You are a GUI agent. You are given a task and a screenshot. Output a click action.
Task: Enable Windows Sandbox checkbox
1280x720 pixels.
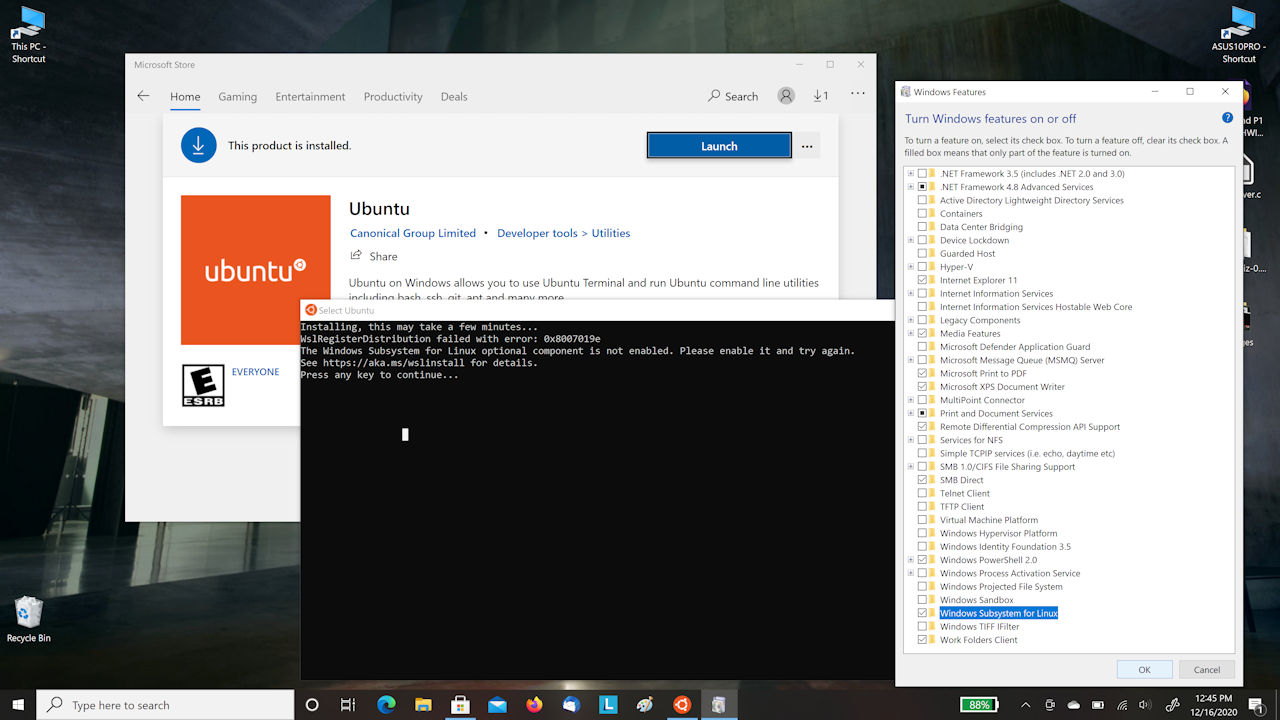pos(922,600)
